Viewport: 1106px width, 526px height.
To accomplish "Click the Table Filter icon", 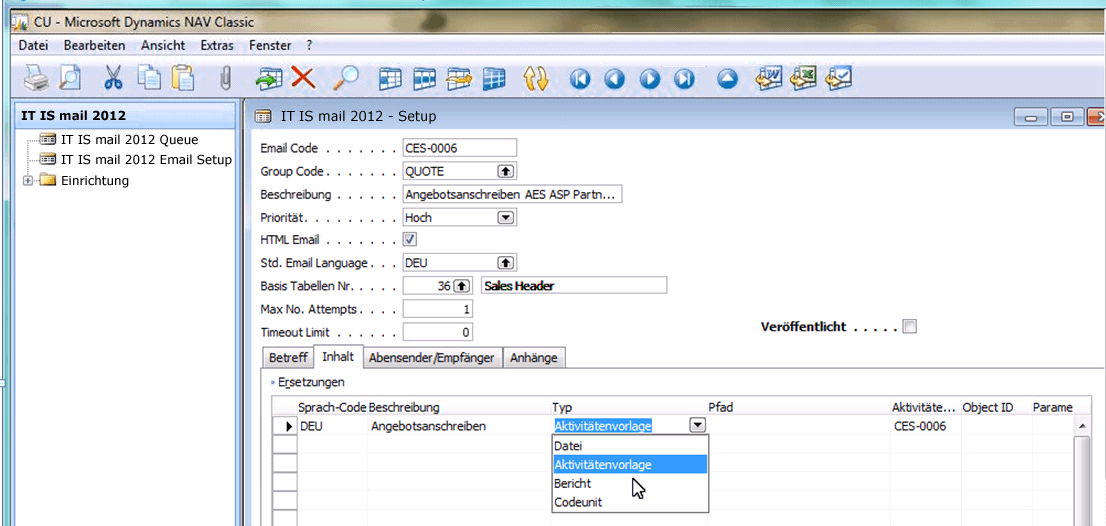I will pyautogui.click(x=425, y=78).
